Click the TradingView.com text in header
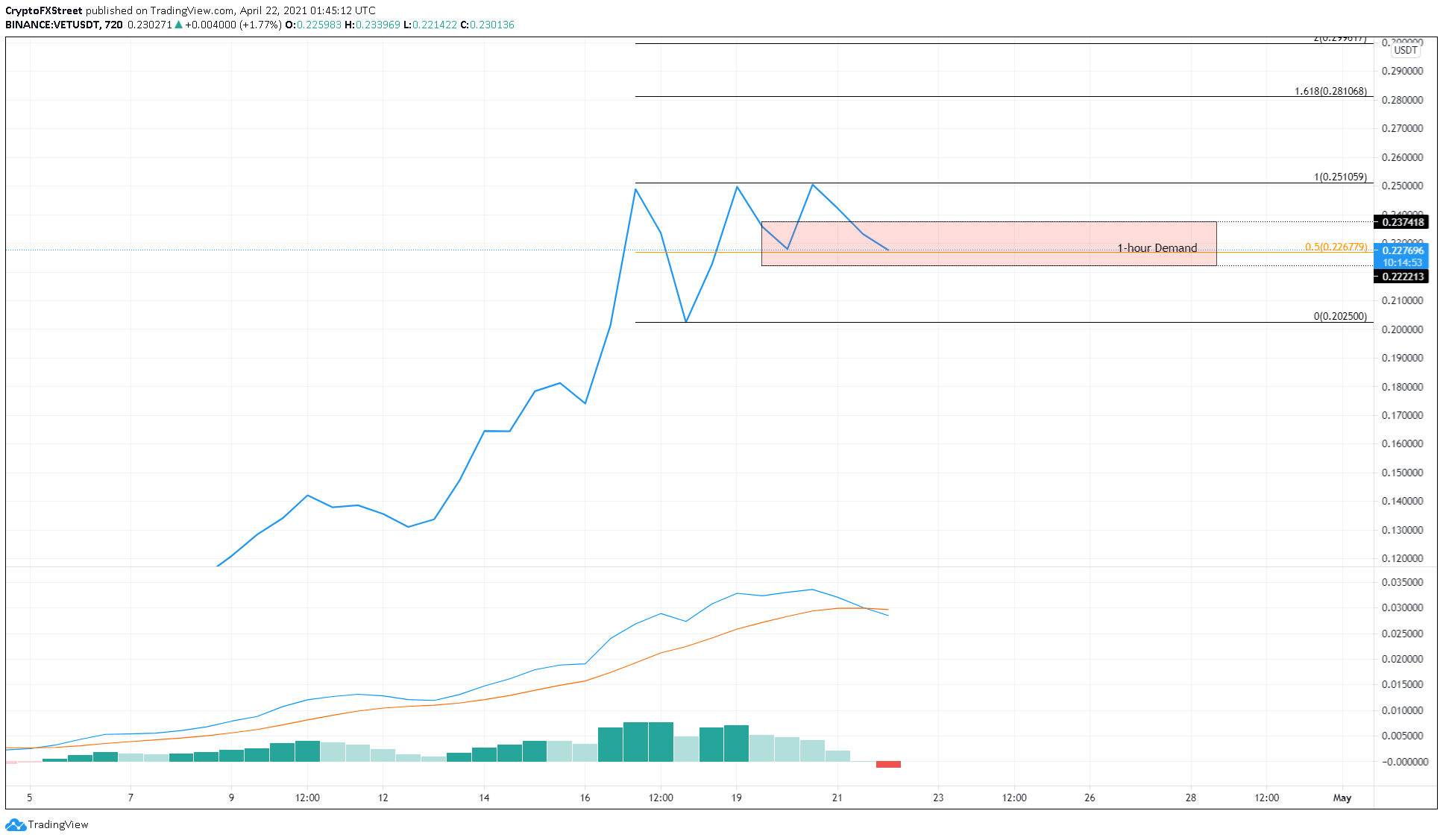This screenshot has width=1443, height=840. (x=192, y=11)
